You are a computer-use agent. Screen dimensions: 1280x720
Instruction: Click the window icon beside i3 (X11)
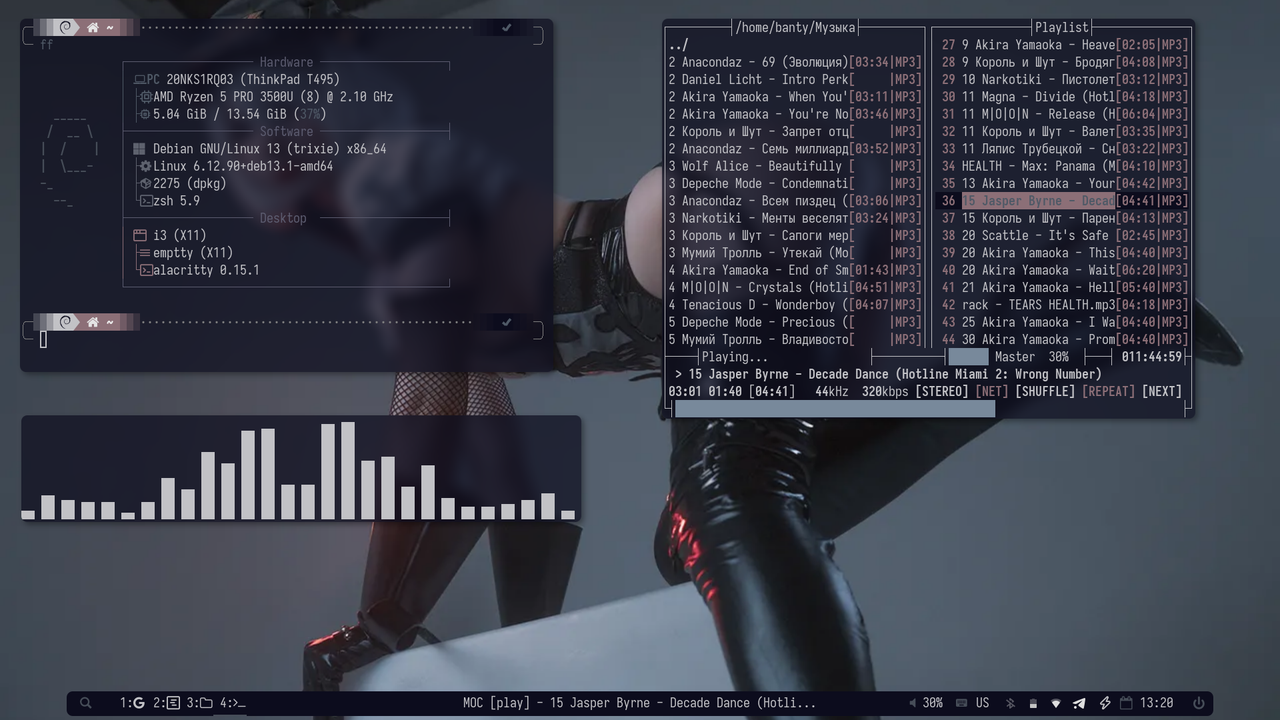(x=139, y=236)
